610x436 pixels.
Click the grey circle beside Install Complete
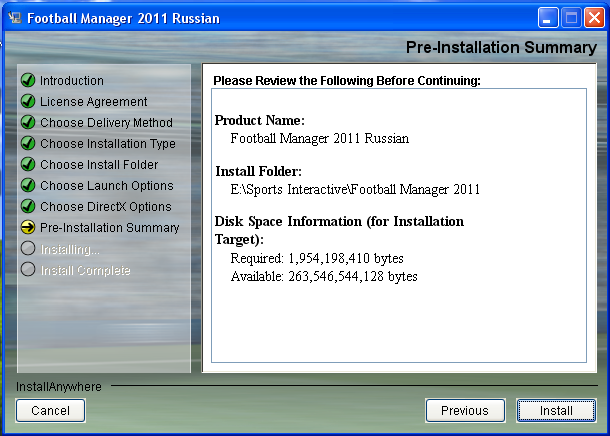click(x=28, y=270)
